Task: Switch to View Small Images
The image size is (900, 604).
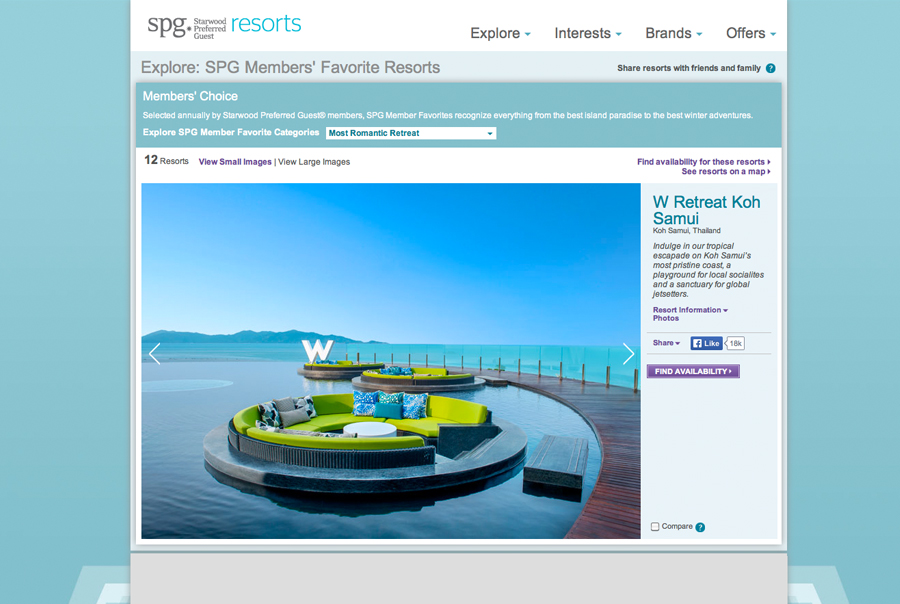Action: 235,161
